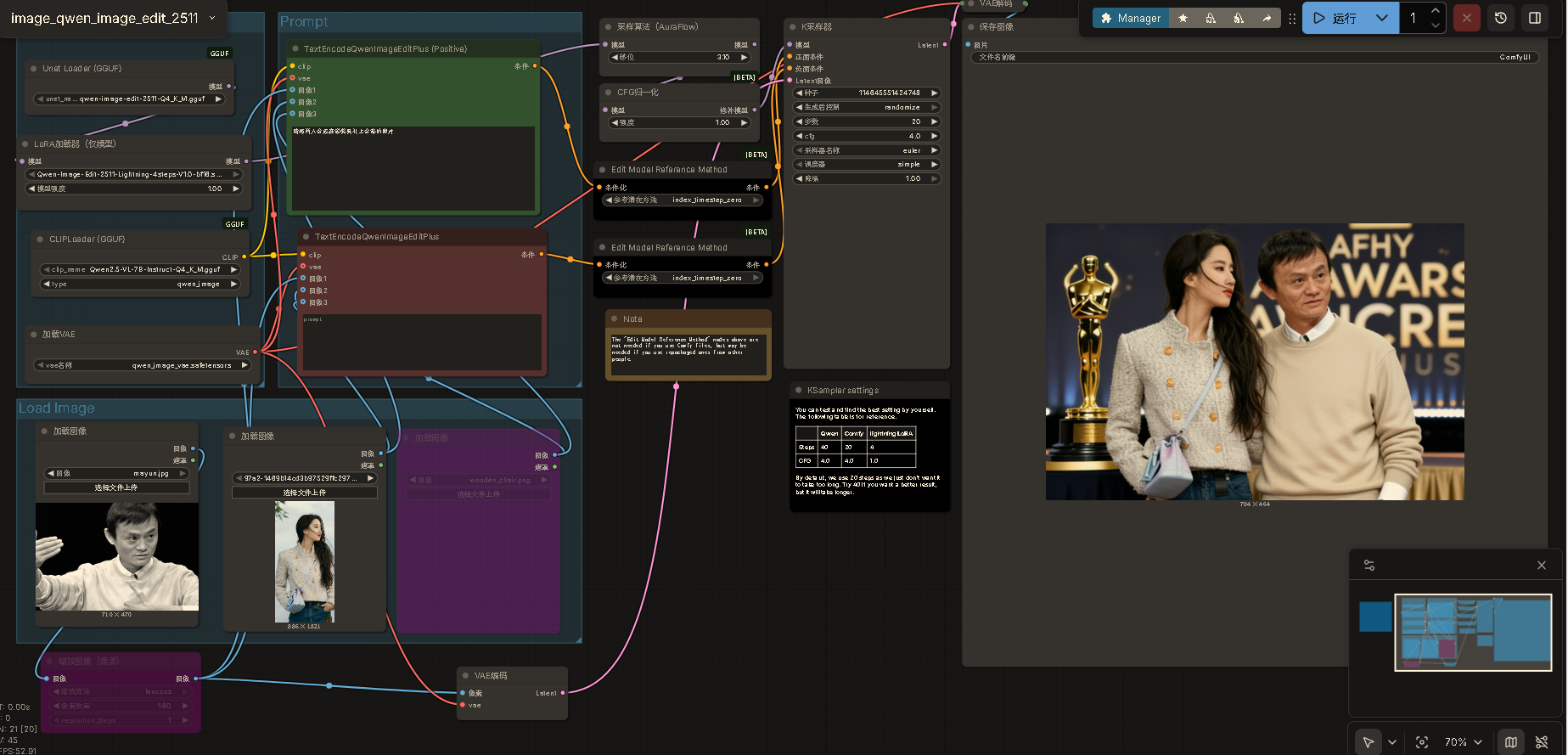Click 选择文件上传 under the 97a2 image
The image size is (1568, 755).
(305, 493)
